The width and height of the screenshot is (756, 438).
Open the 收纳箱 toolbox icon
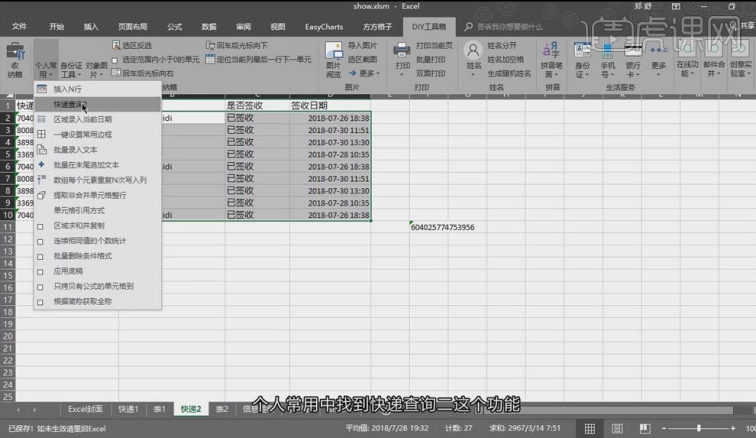[15, 52]
